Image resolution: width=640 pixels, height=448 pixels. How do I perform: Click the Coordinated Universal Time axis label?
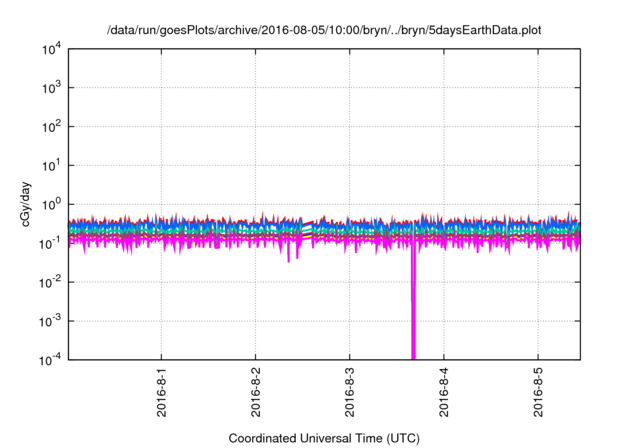[324, 438]
